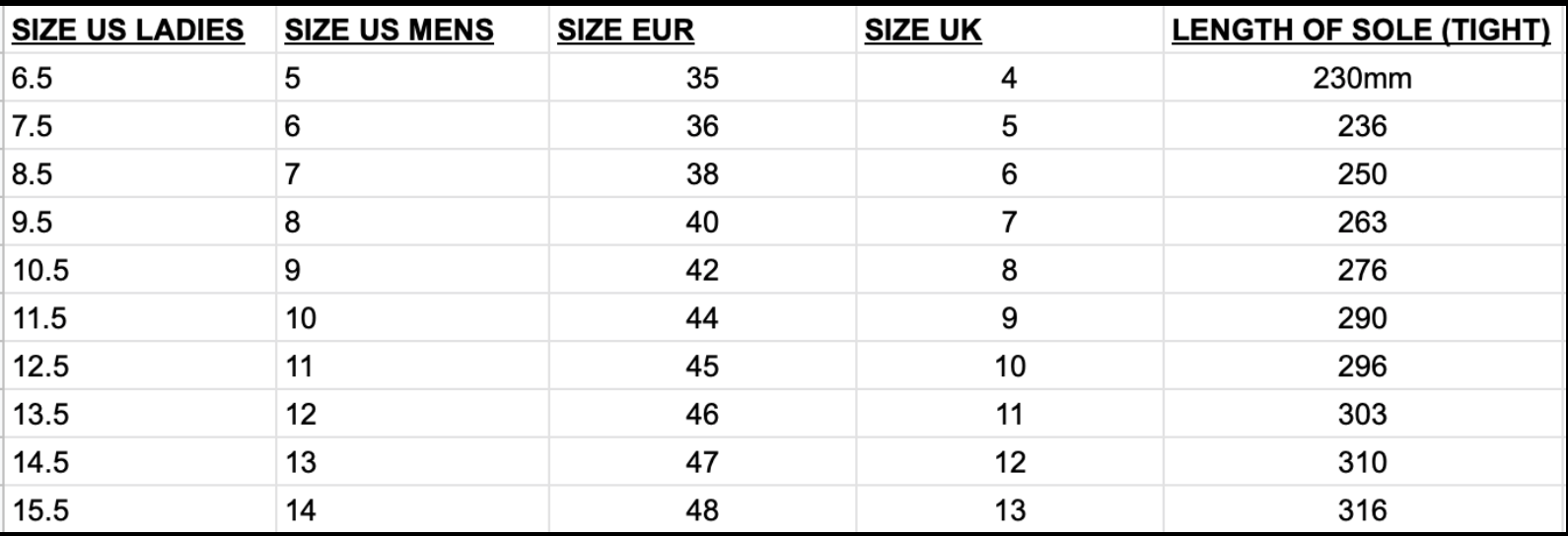Select the EUR size 35 cell
Image resolution: width=1568 pixels, height=536 pixels.
[x=702, y=78]
